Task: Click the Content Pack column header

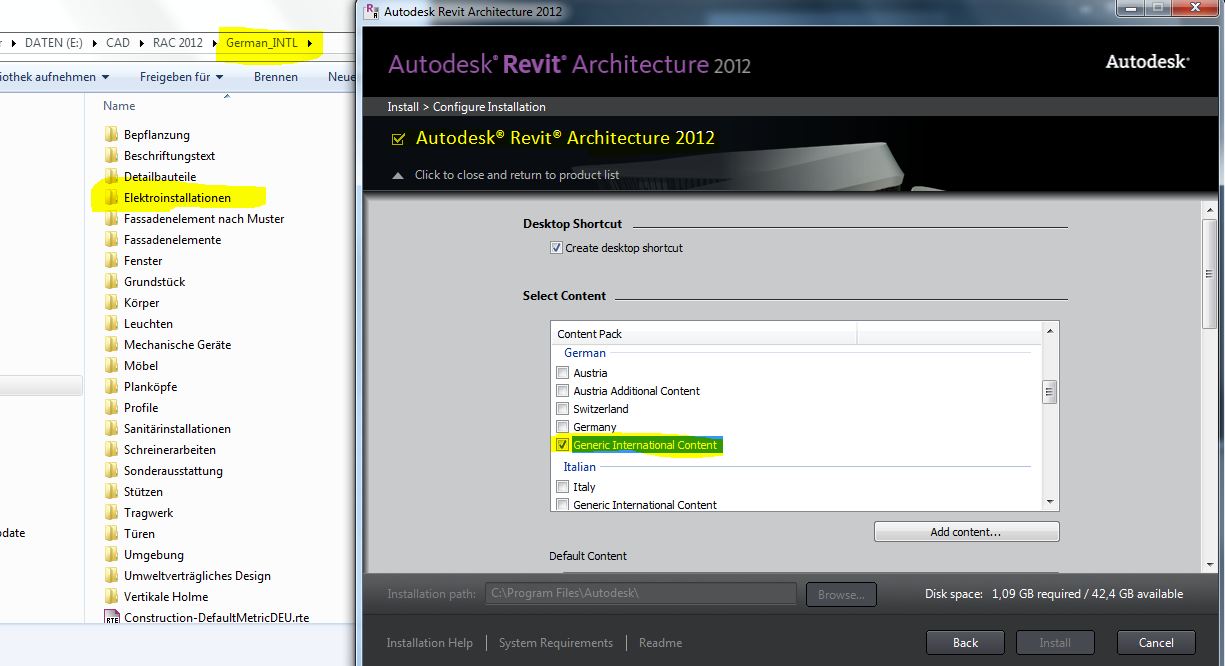Action: (704, 334)
